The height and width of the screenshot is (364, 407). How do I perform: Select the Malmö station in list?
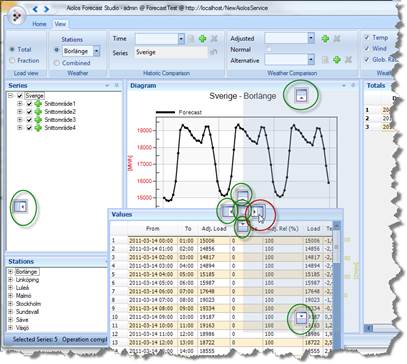(23, 296)
